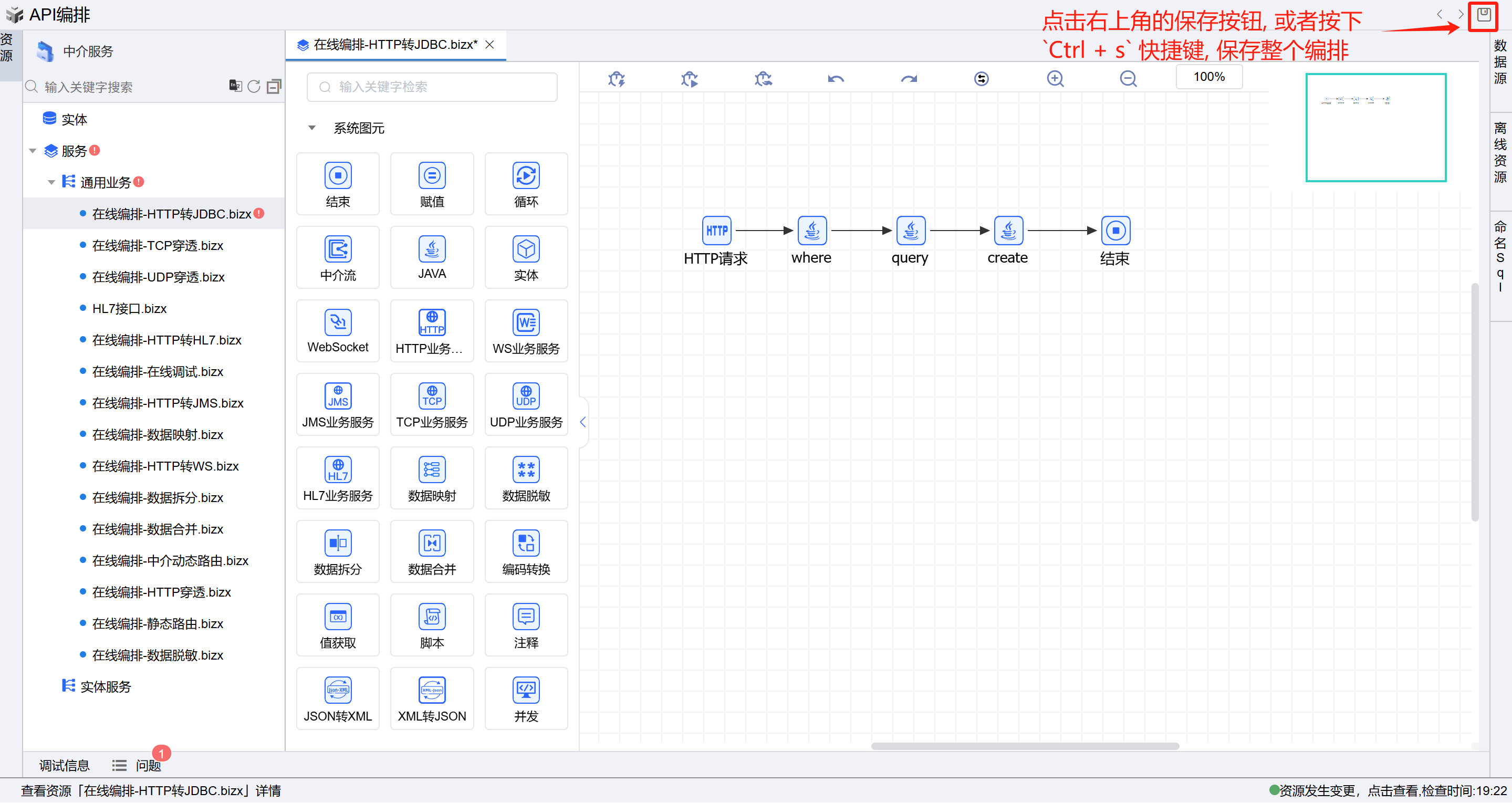Click the zoom out magnifier icon

click(1128, 79)
